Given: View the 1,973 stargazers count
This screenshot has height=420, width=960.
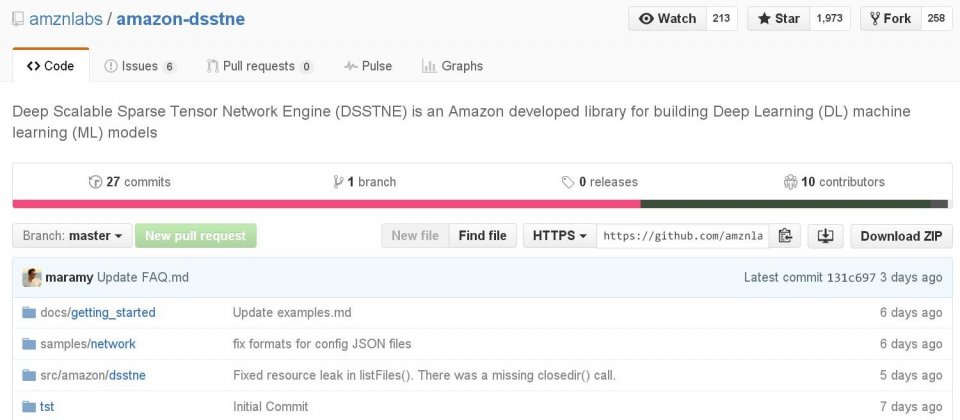Looking at the screenshot, I should coord(830,18).
